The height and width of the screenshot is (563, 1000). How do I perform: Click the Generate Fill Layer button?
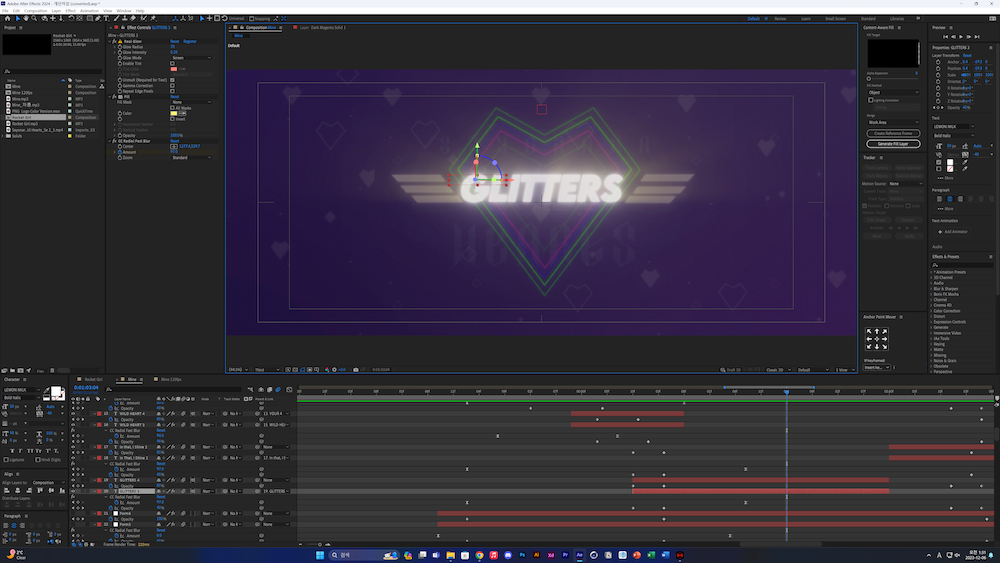tap(892, 144)
